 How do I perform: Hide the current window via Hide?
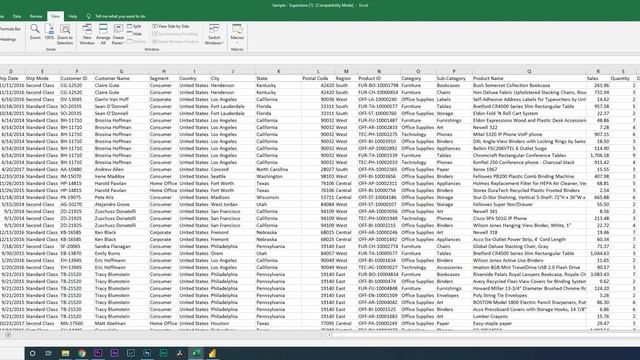click(135, 34)
